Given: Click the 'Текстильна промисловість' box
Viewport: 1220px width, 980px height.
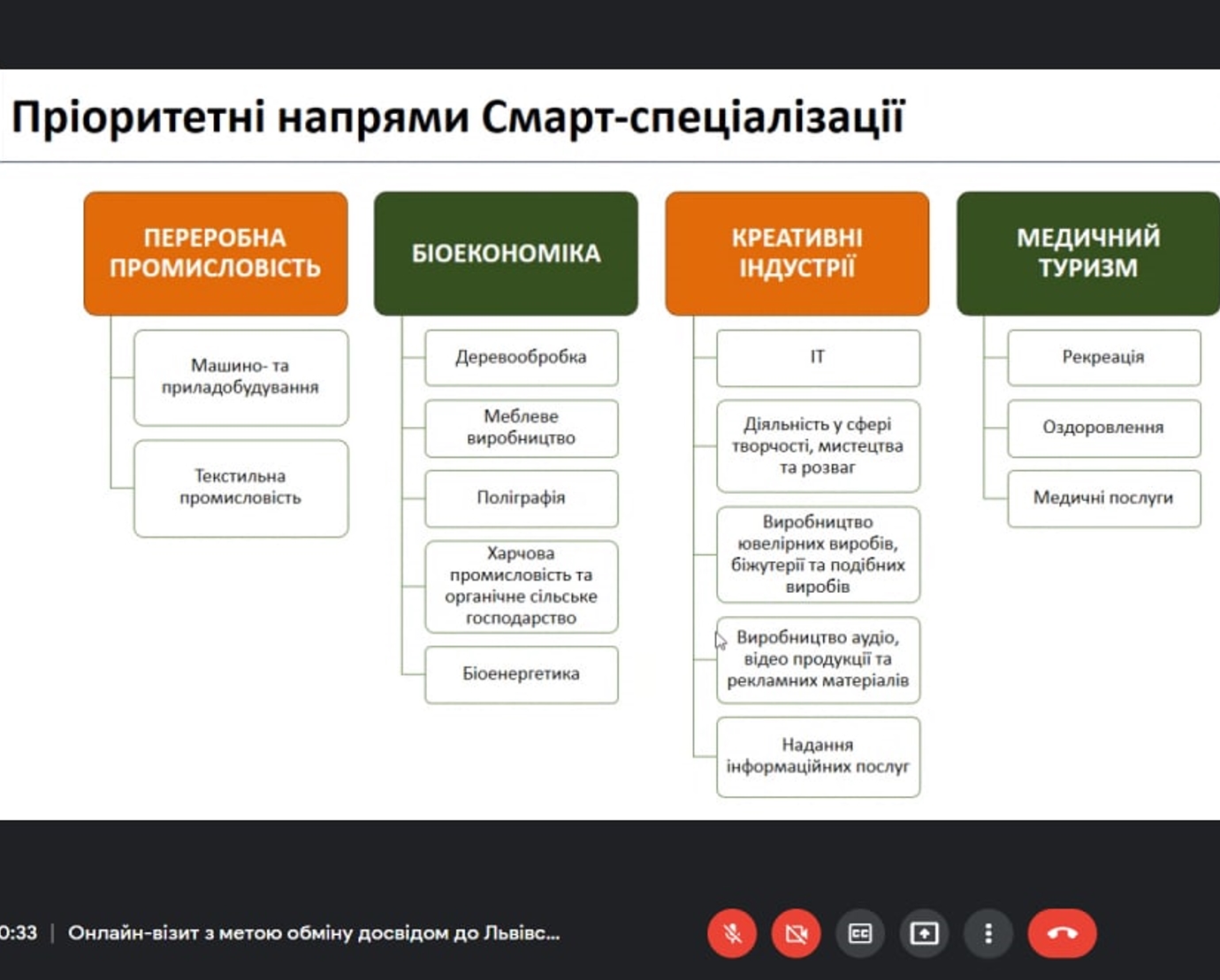Looking at the screenshot, I should (240, 488).
